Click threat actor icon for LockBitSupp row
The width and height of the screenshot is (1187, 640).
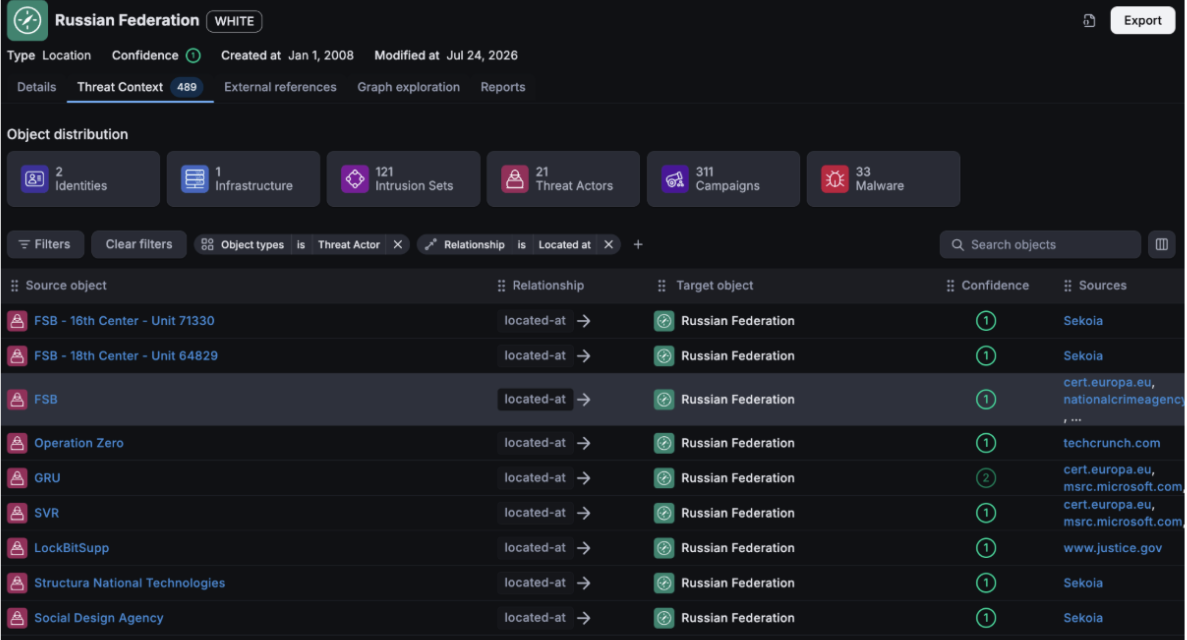pyautogui.click(x=17, y=548)
